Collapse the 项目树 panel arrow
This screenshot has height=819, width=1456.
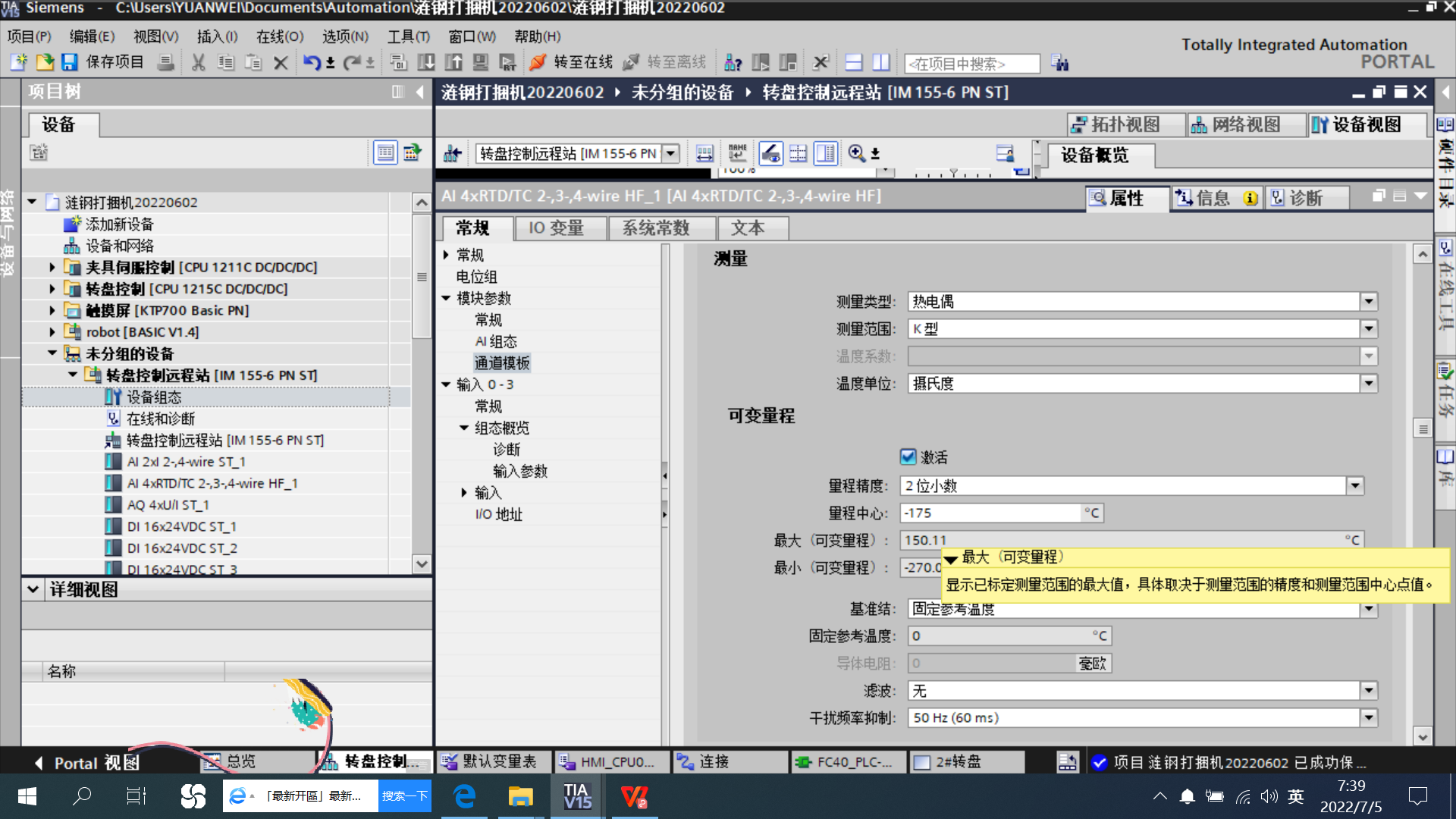(419, 92)
